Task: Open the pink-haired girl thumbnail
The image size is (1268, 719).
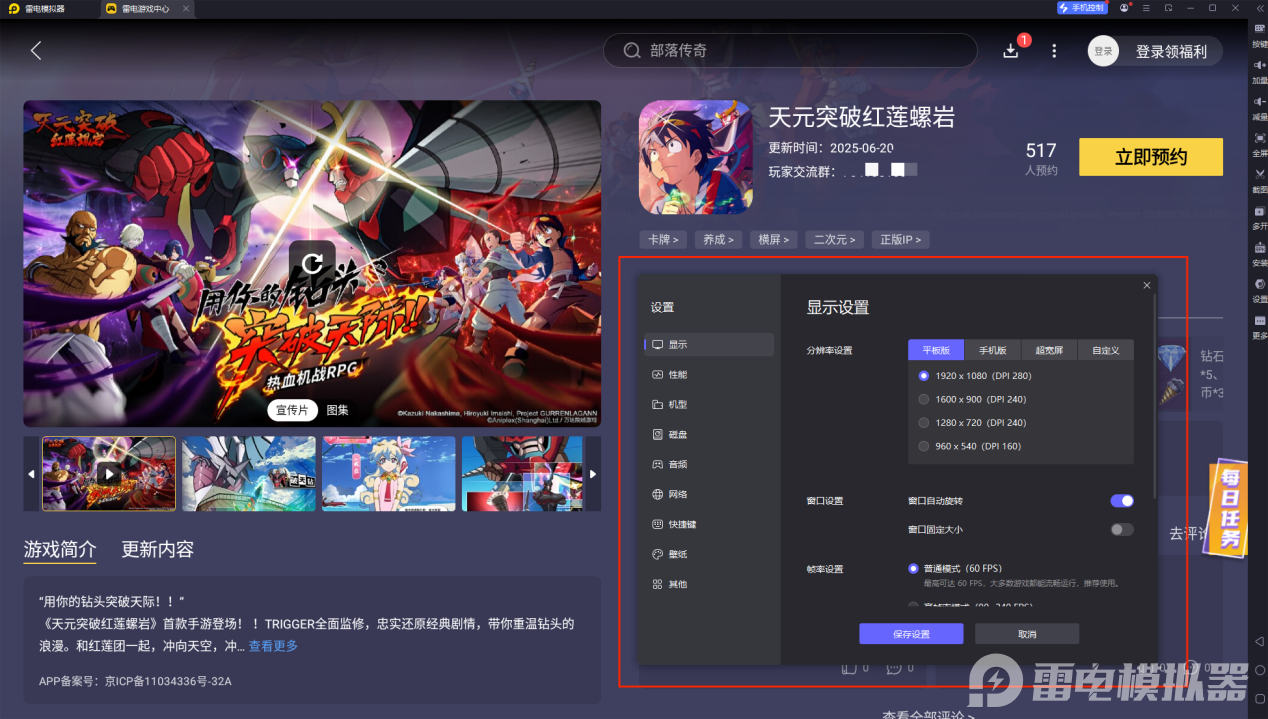Action: click(x=388, y=474)
